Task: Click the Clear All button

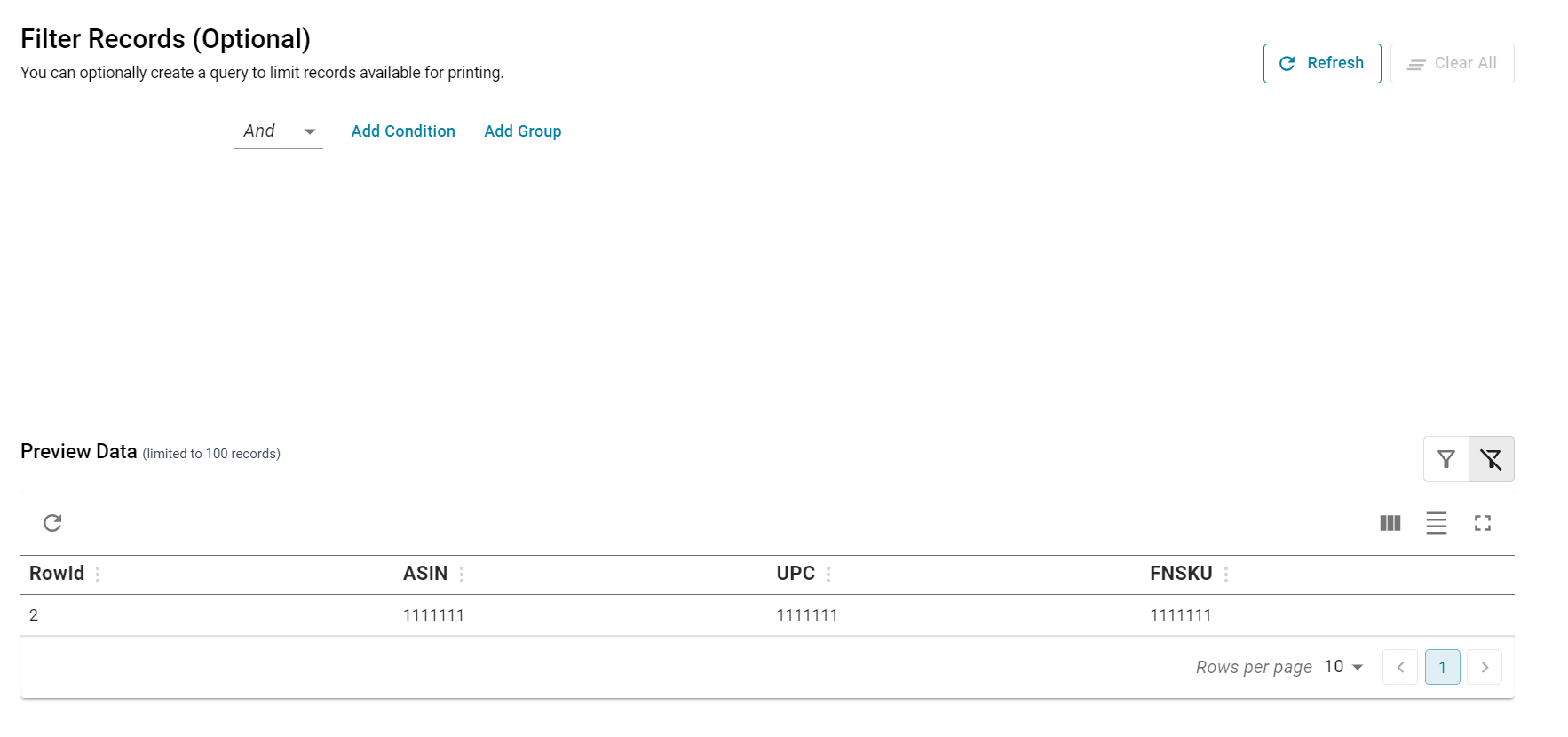Action: tap(1452, 63)
